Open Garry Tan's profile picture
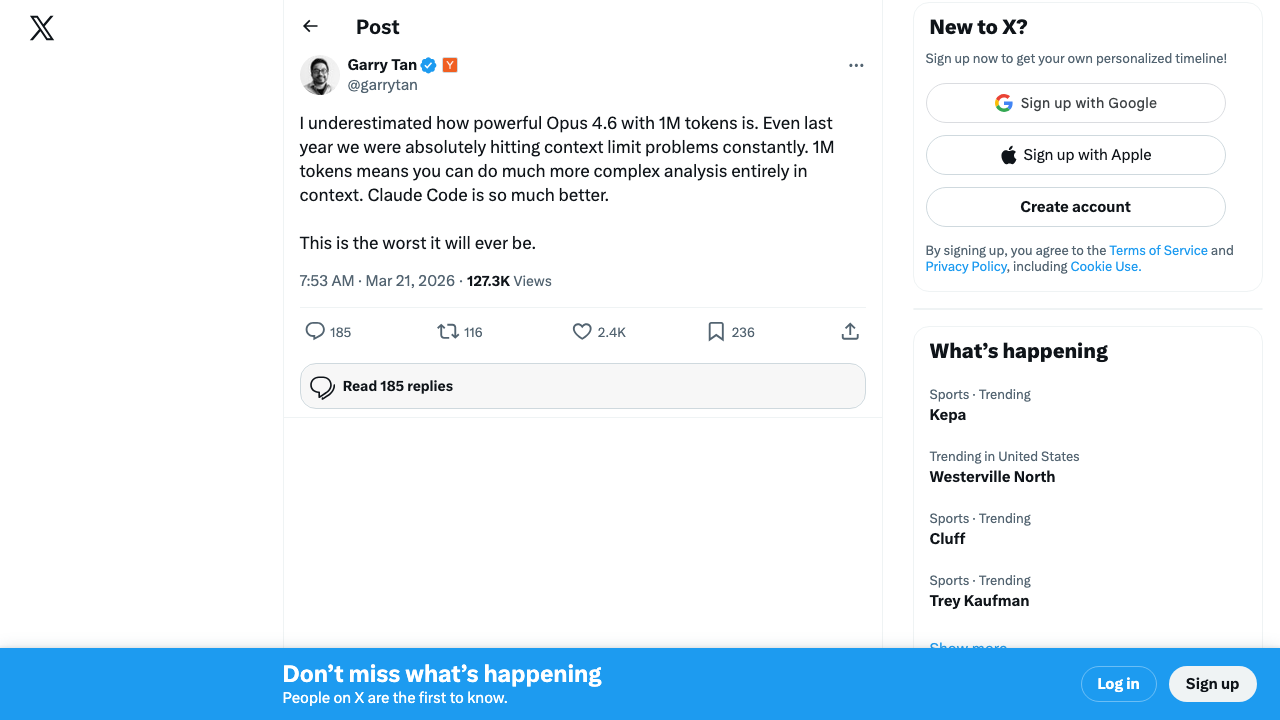This screenshot has height=720, width=1280. (x=320, y=75)
